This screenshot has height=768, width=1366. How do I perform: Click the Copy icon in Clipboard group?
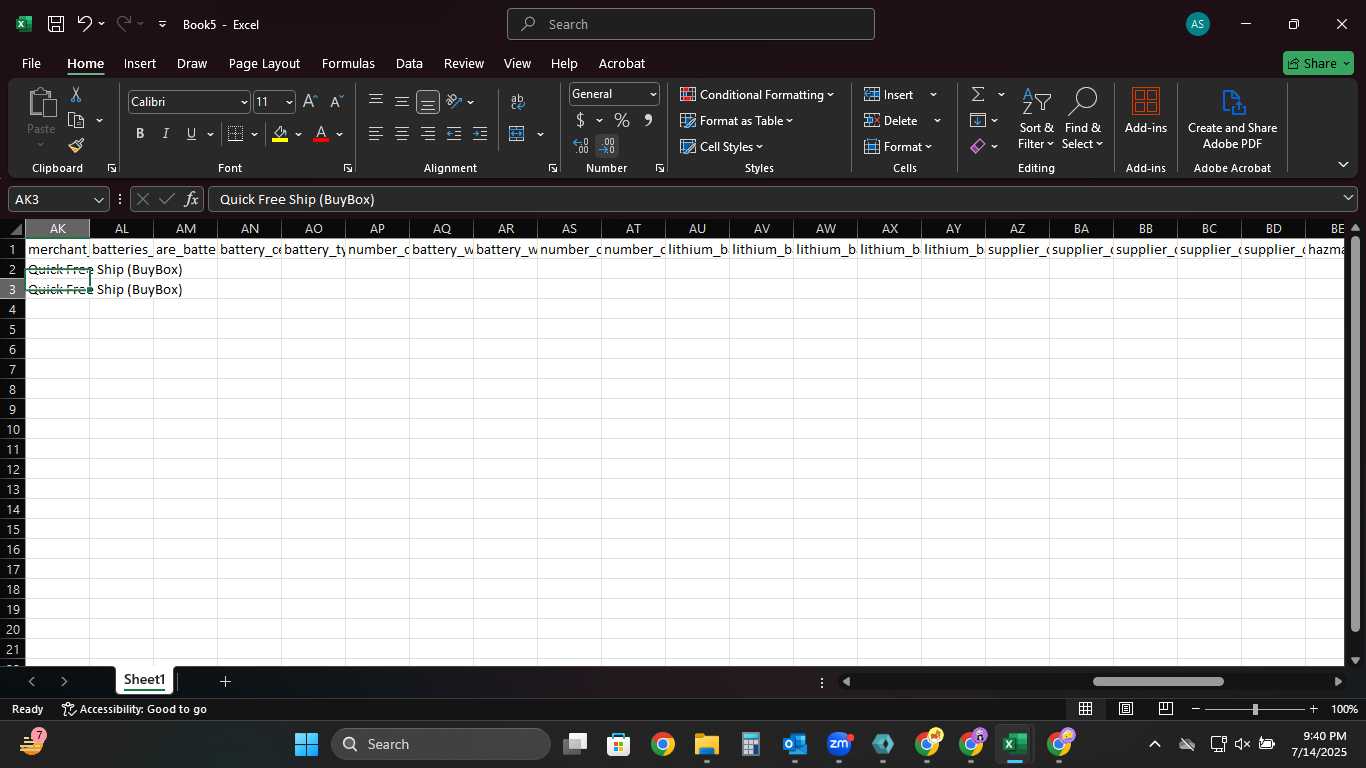point(76,120)
